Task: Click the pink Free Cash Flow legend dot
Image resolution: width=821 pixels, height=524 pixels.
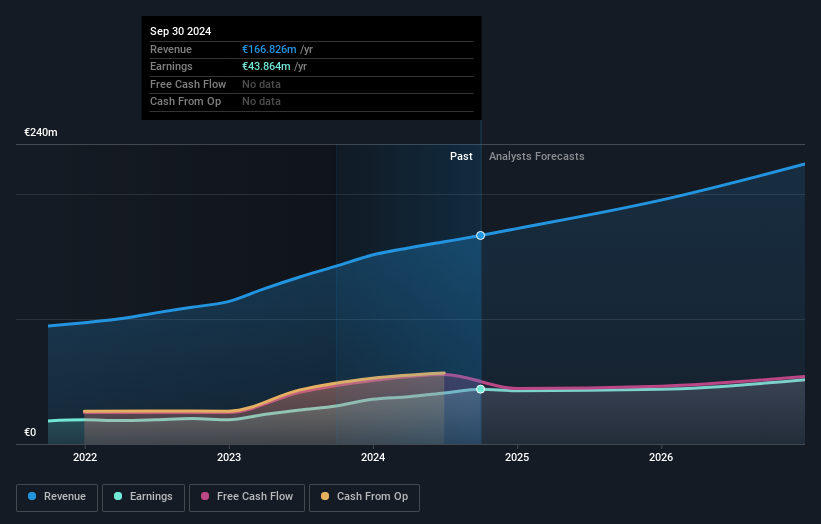Action: click(x=205, y=496)
